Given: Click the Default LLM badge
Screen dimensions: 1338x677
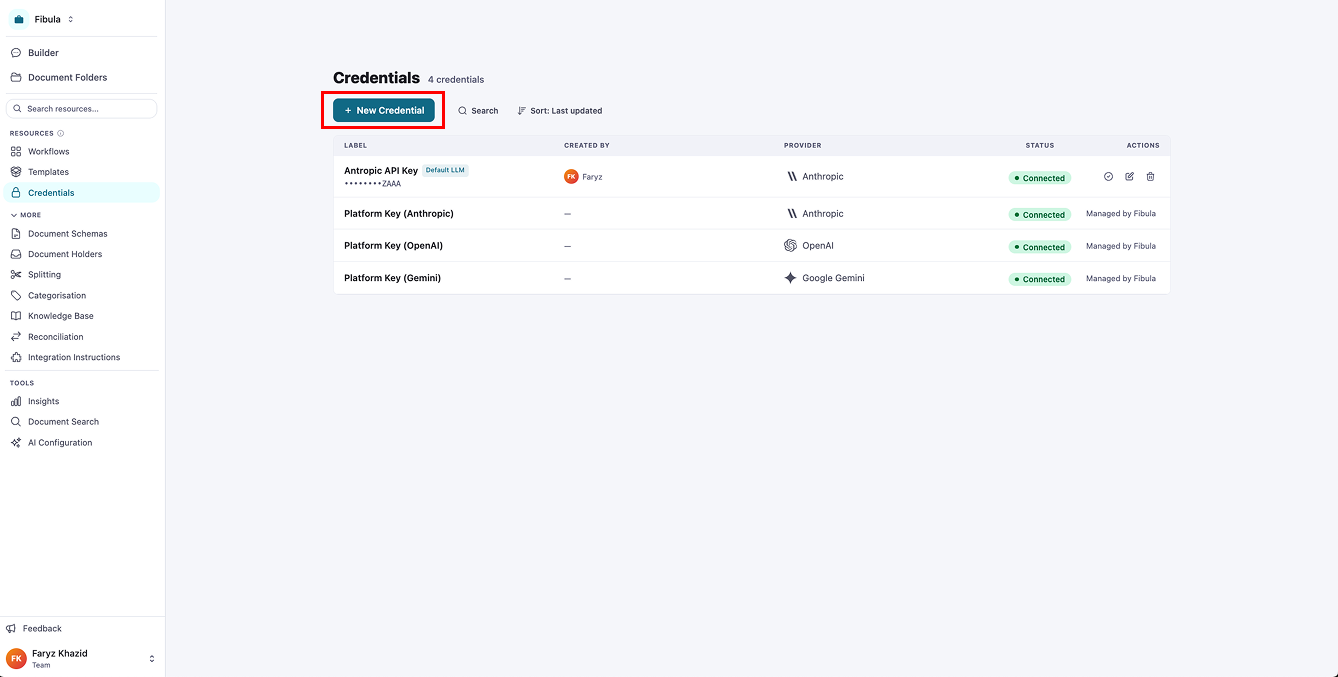Looking at the screenshot, I should 445,170.
